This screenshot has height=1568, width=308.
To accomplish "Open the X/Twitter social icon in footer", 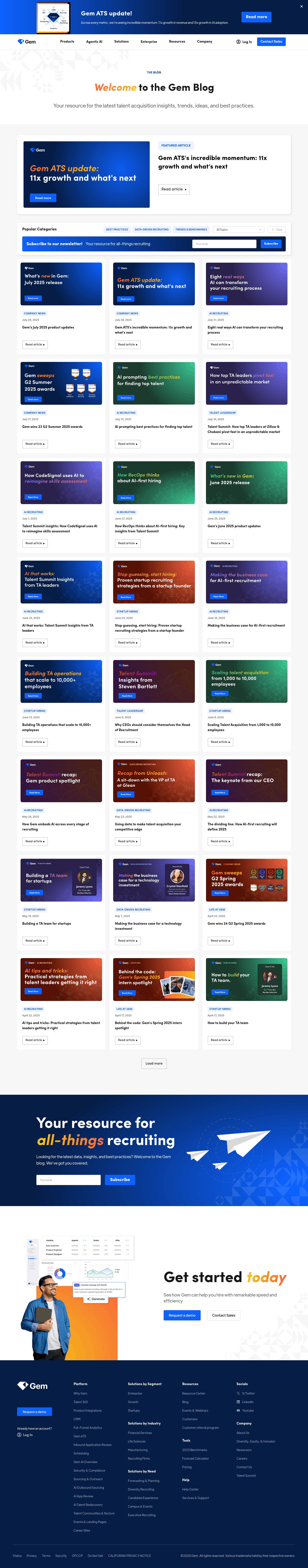I will [238, 1393].
